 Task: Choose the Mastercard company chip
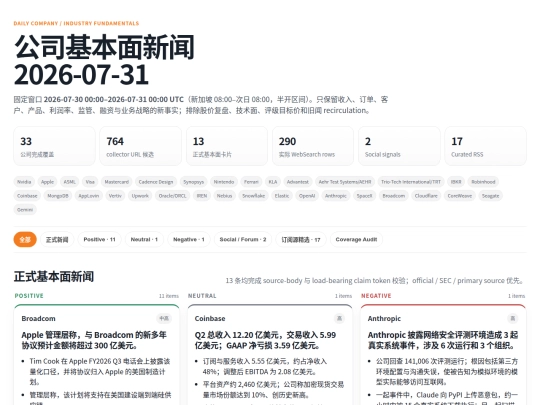pos(117,182)
